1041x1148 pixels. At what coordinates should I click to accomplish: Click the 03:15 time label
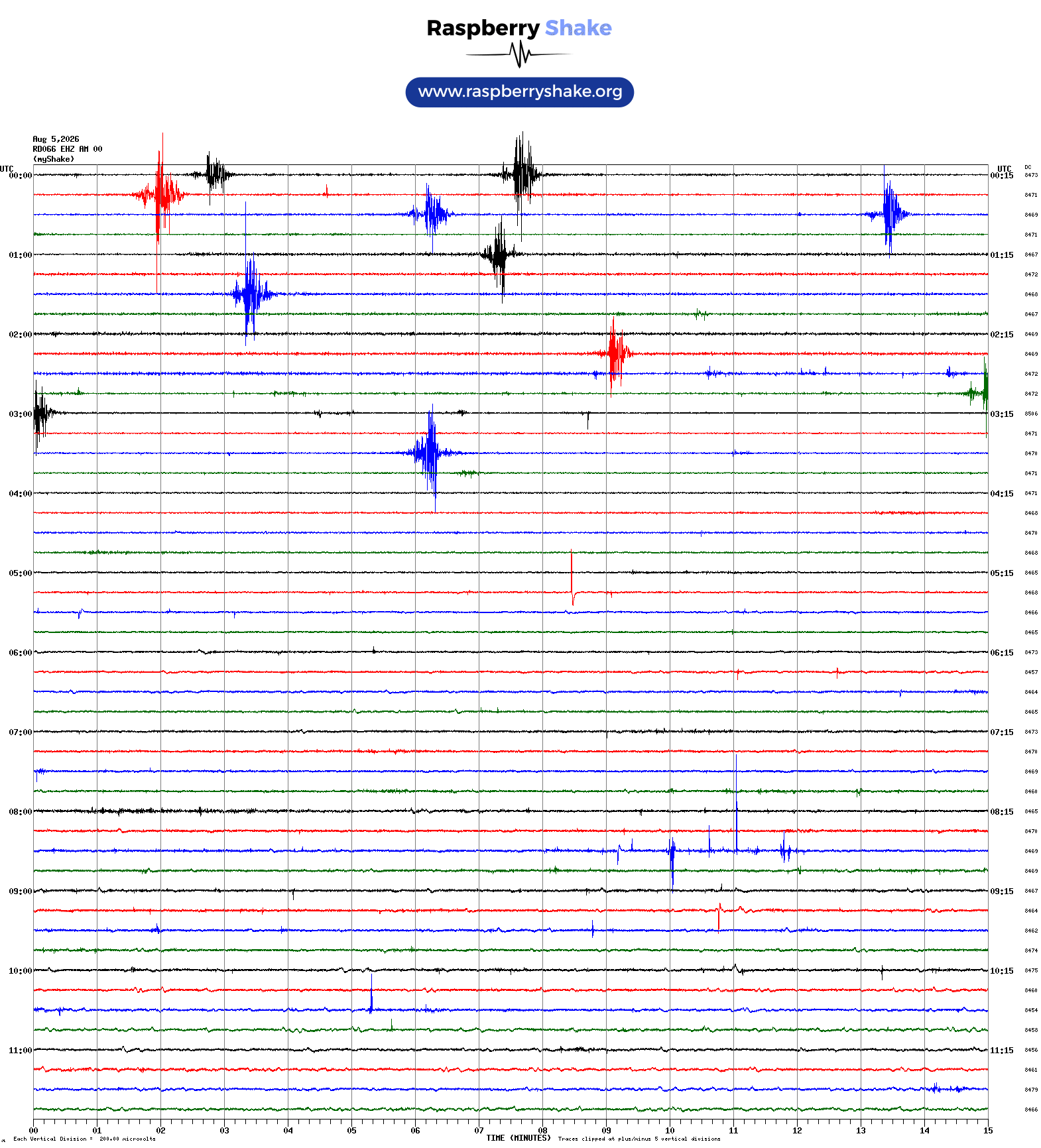click(1002, 414)
